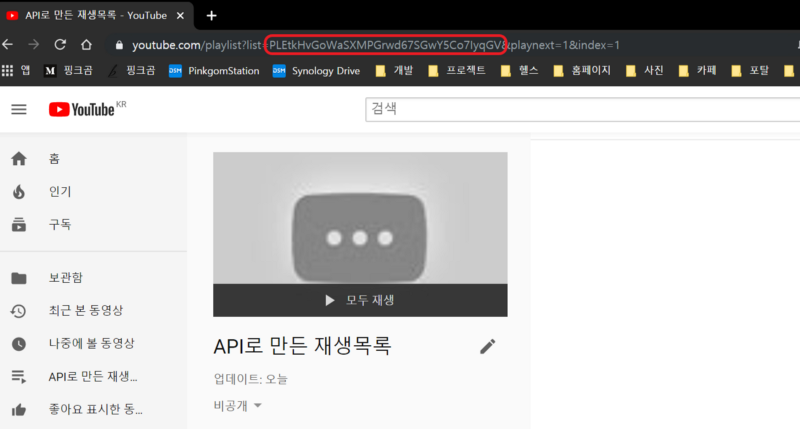Open 좋아요 표시한 동... liked videos

tap(93, 409)
